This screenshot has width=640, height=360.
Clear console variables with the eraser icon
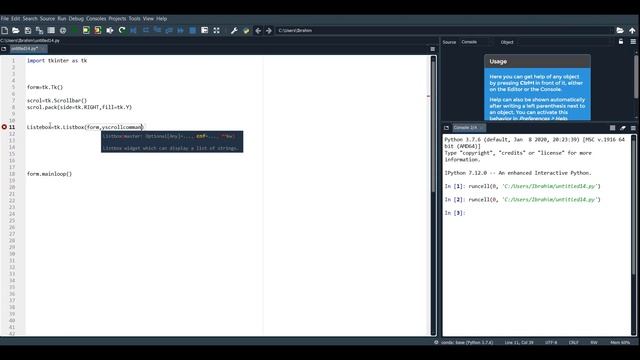coord(623,128)
